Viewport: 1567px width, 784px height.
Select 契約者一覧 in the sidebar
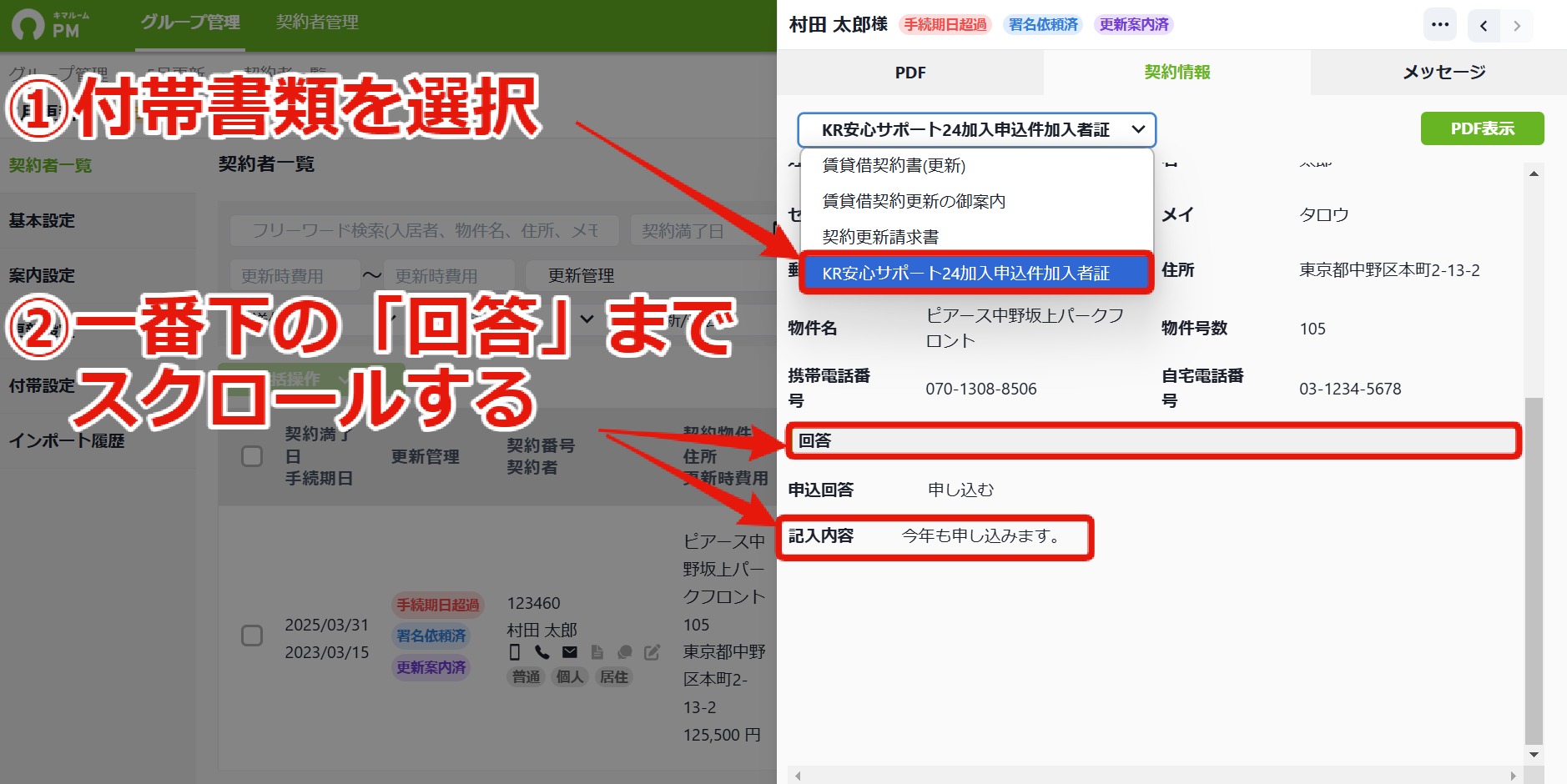pyautogui.click(x=50, y=165)
